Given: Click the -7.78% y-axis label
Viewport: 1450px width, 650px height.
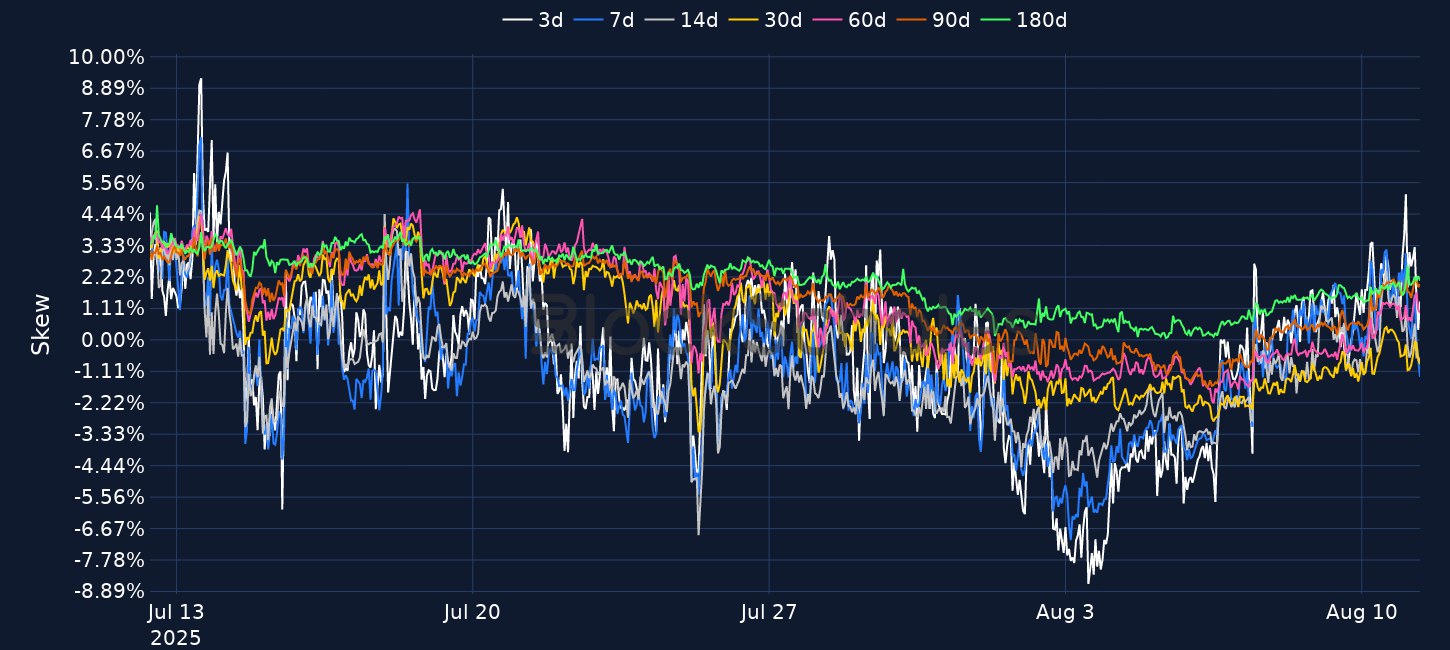Looking at the screenshot, I should coord(109,560).
